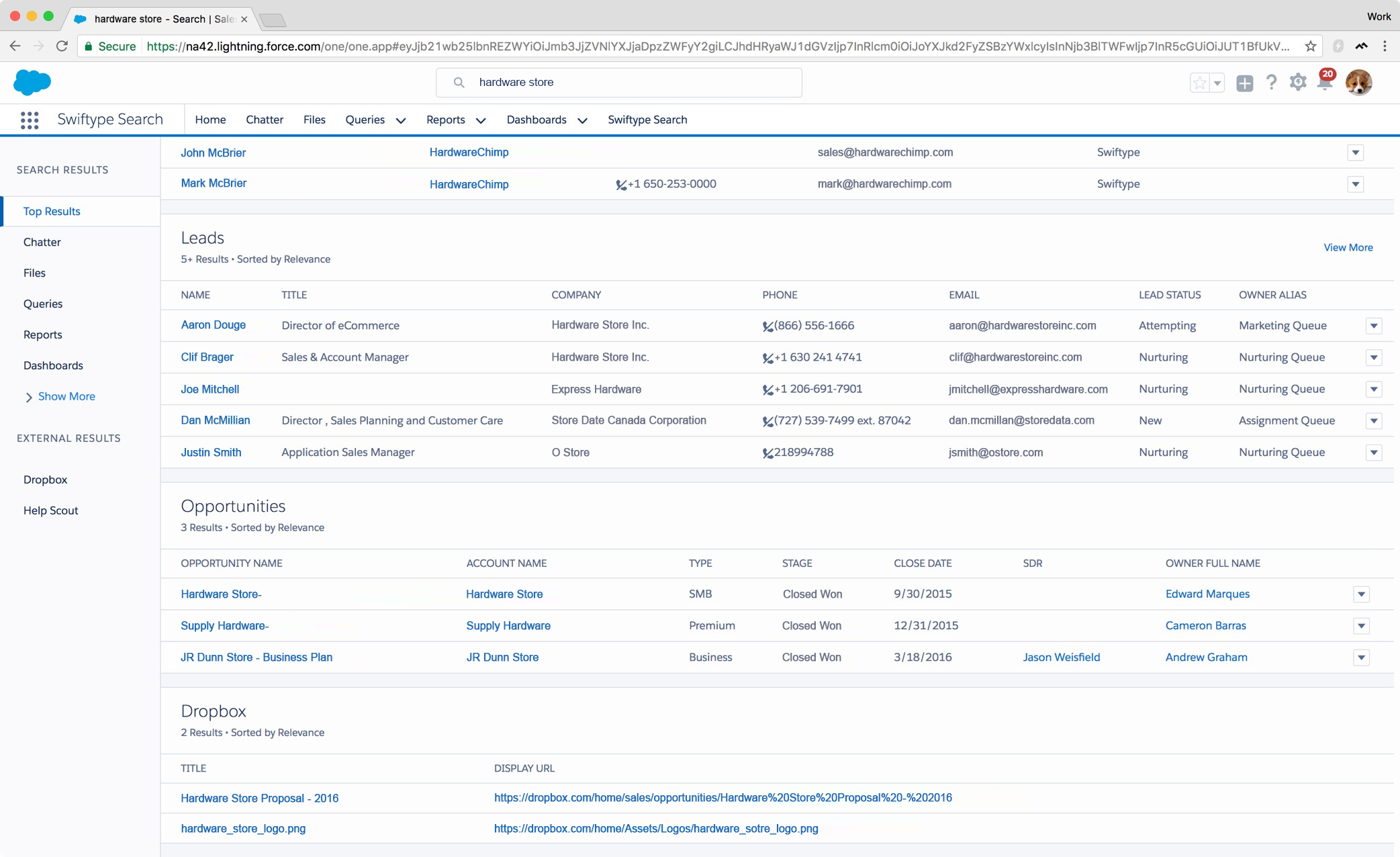Open the App Launcher grid icon
Screen dimensions: 1400x857
coord(30,120)
